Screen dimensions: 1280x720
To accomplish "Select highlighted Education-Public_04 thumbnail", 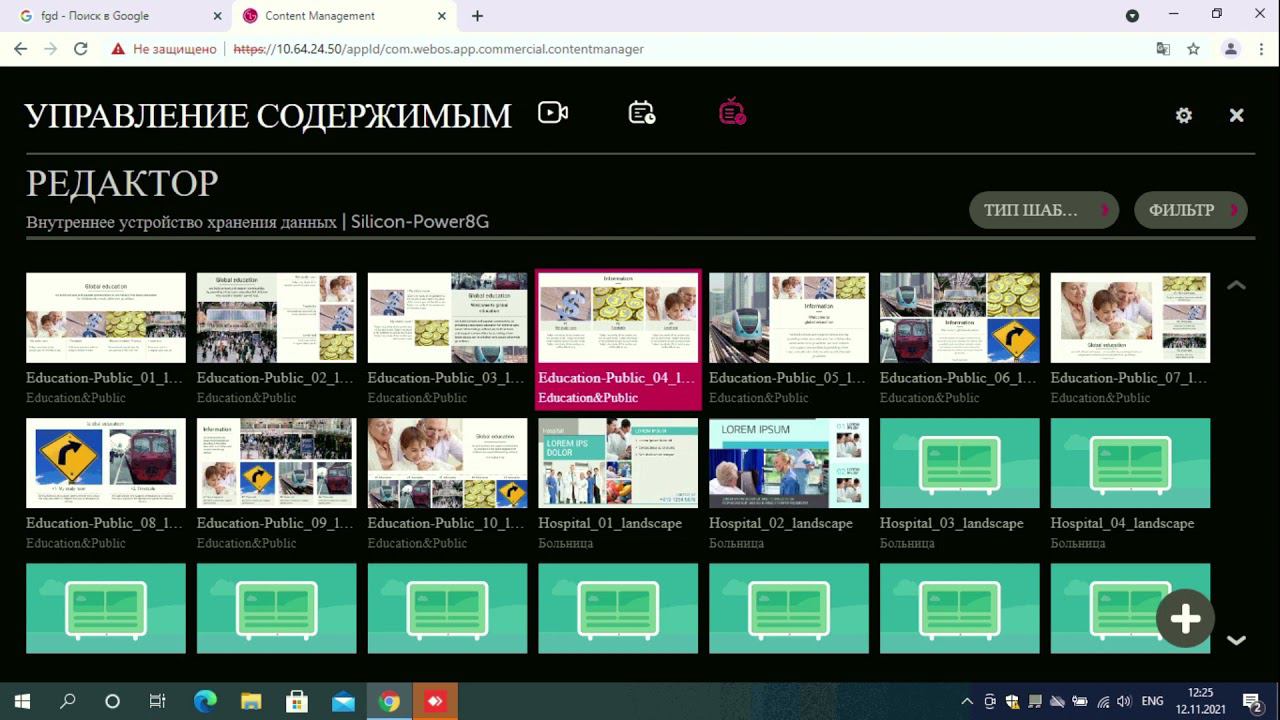I will point(618,317).
